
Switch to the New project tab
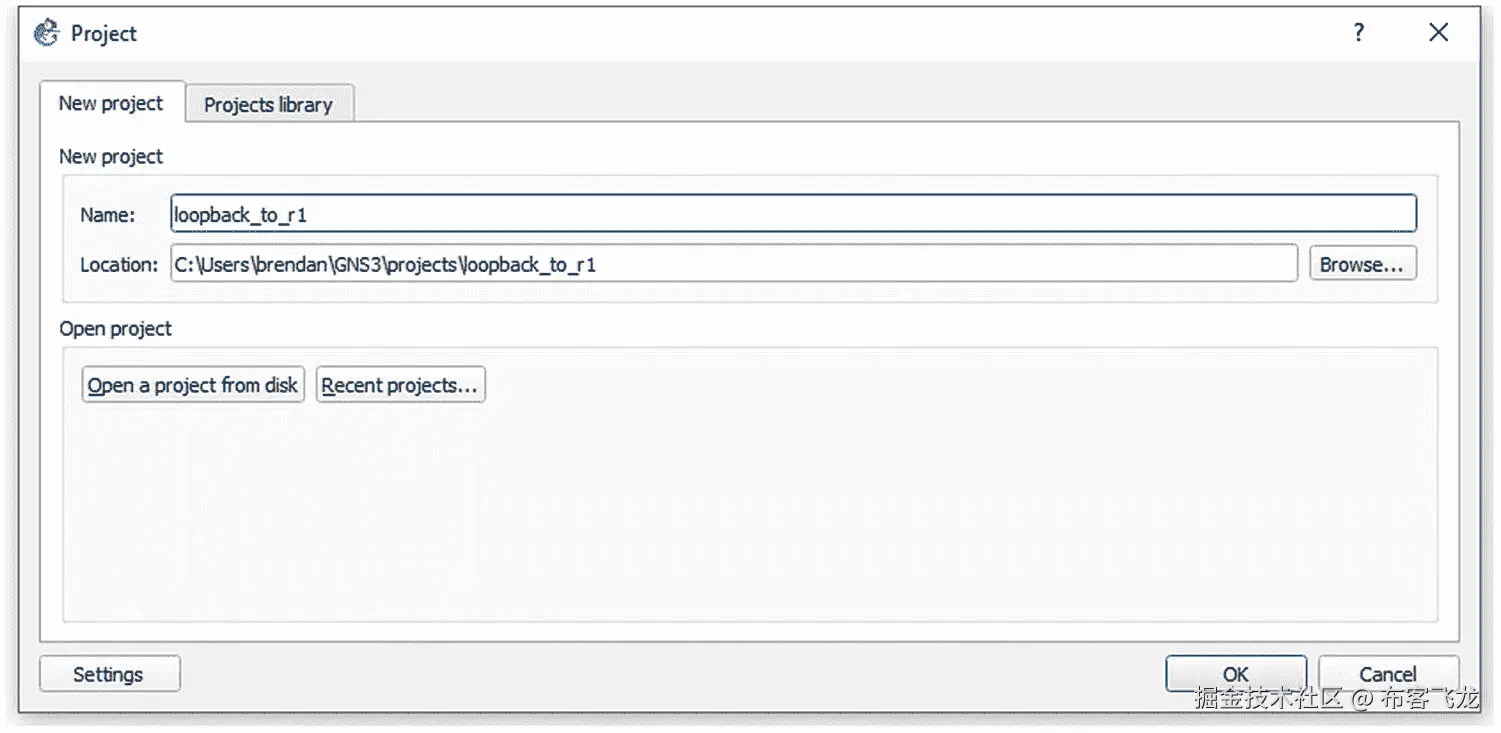pos(111,103)
